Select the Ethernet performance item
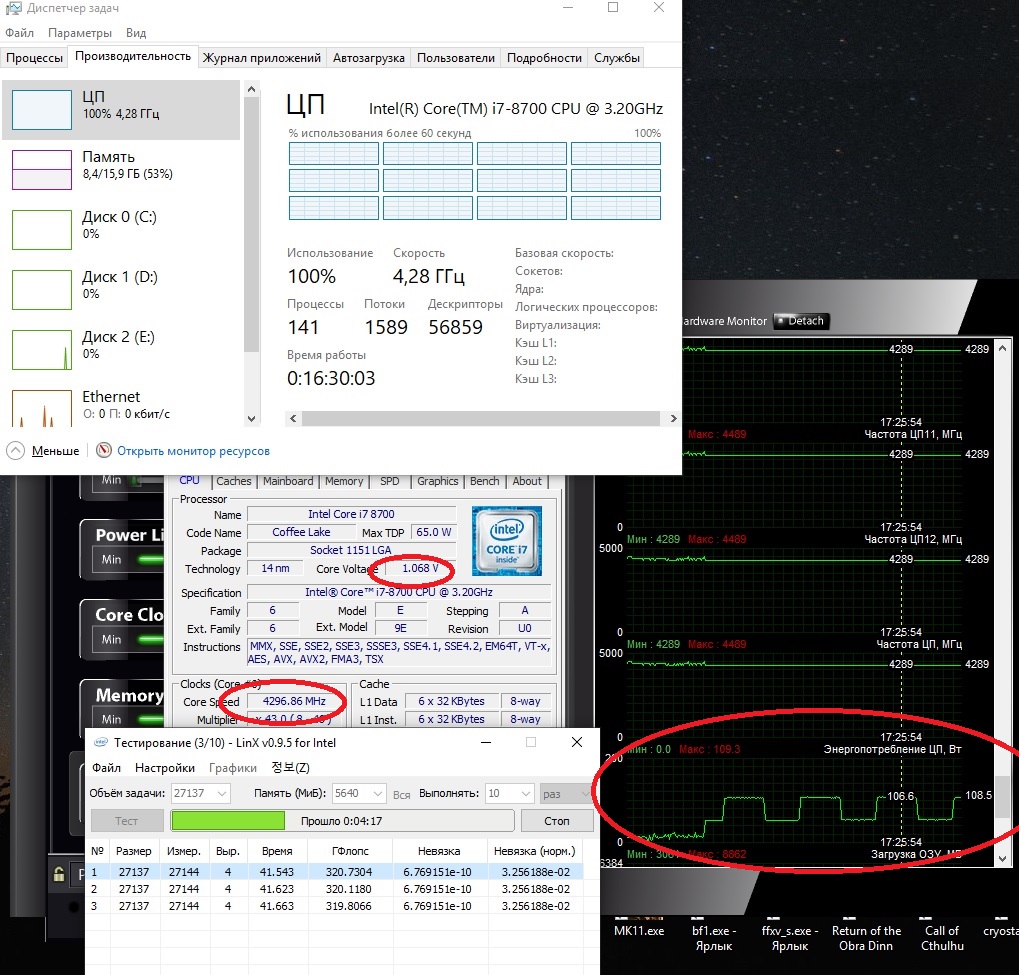1019x975 pixels. click(x=121, y=408)
